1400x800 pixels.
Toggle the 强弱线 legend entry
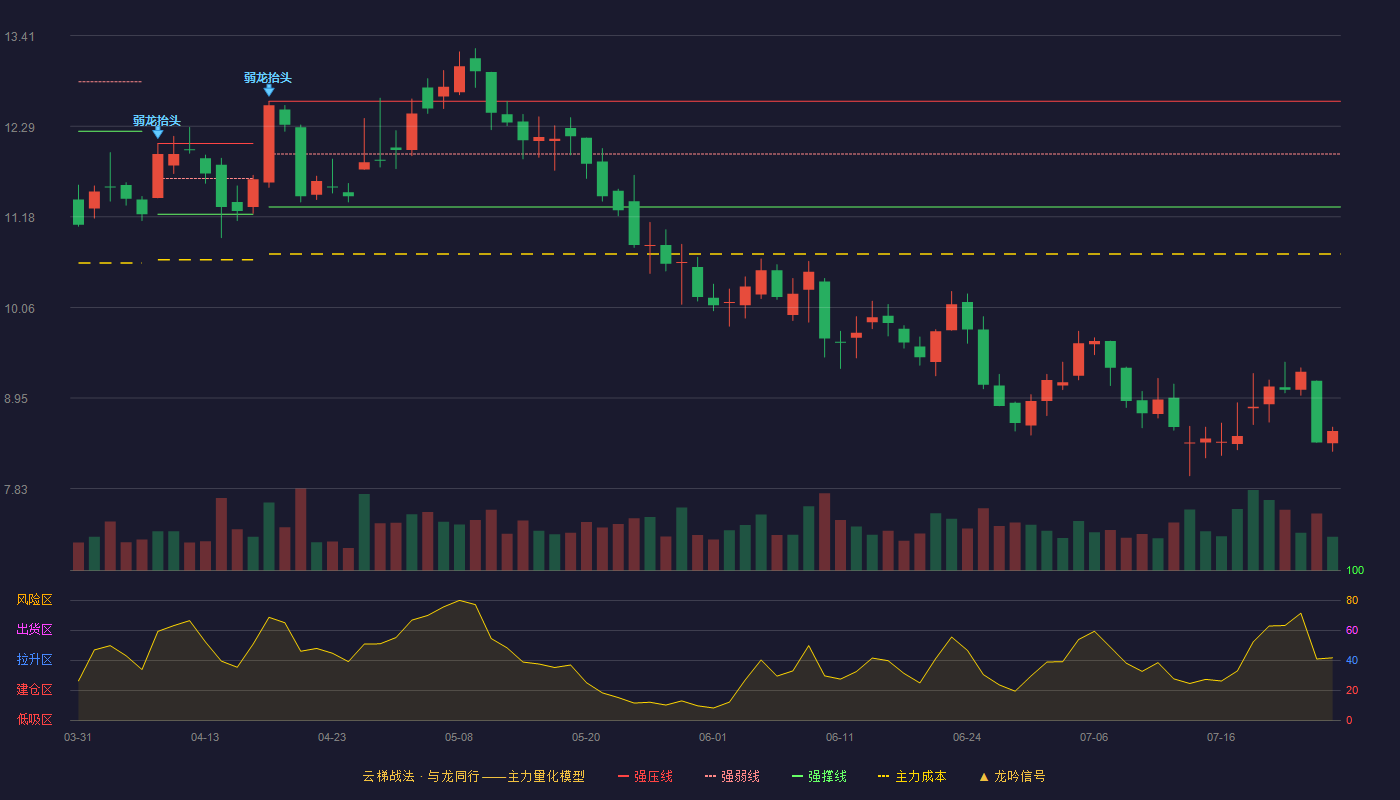[732, 776]
